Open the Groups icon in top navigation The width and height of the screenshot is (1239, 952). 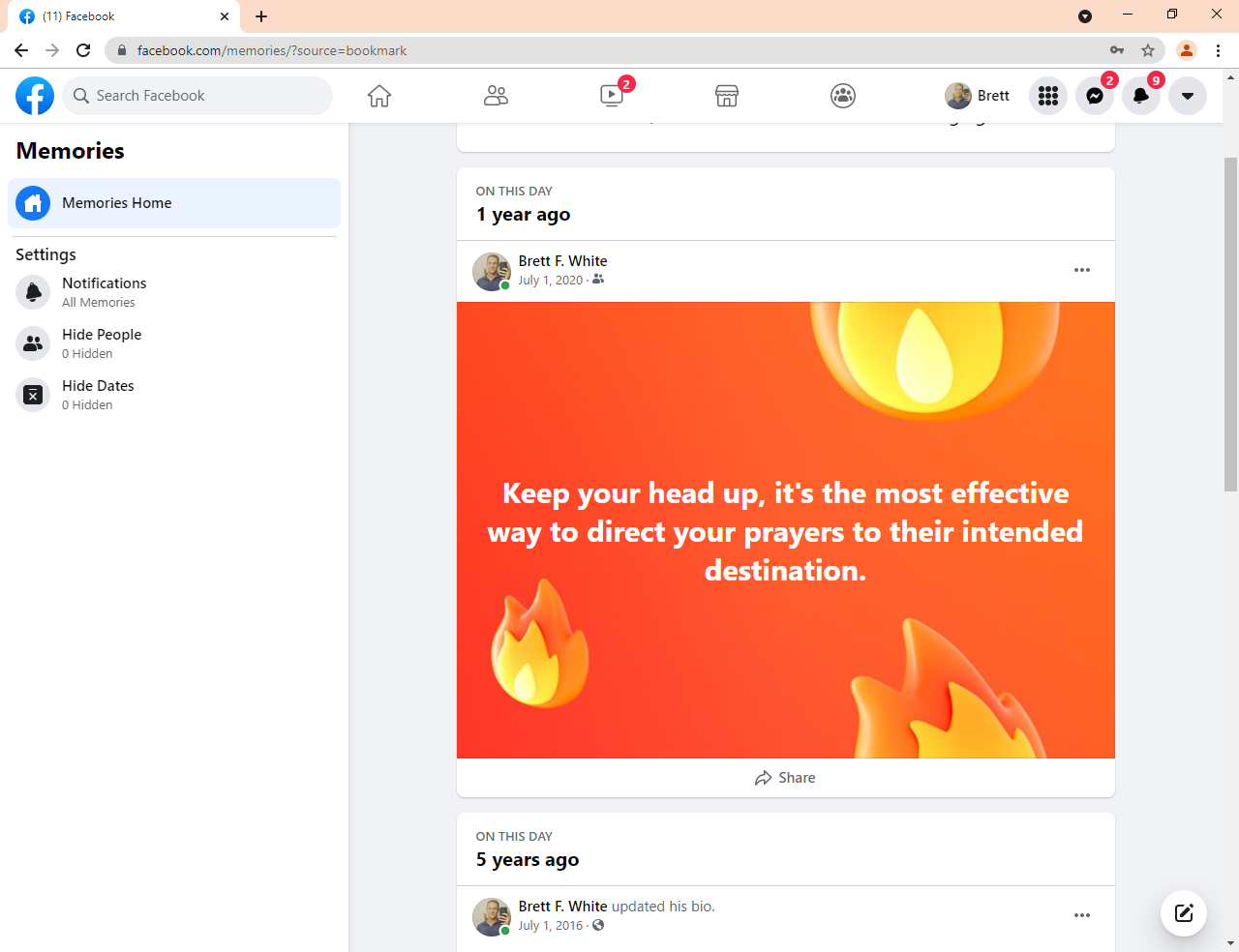coord(843,96)
